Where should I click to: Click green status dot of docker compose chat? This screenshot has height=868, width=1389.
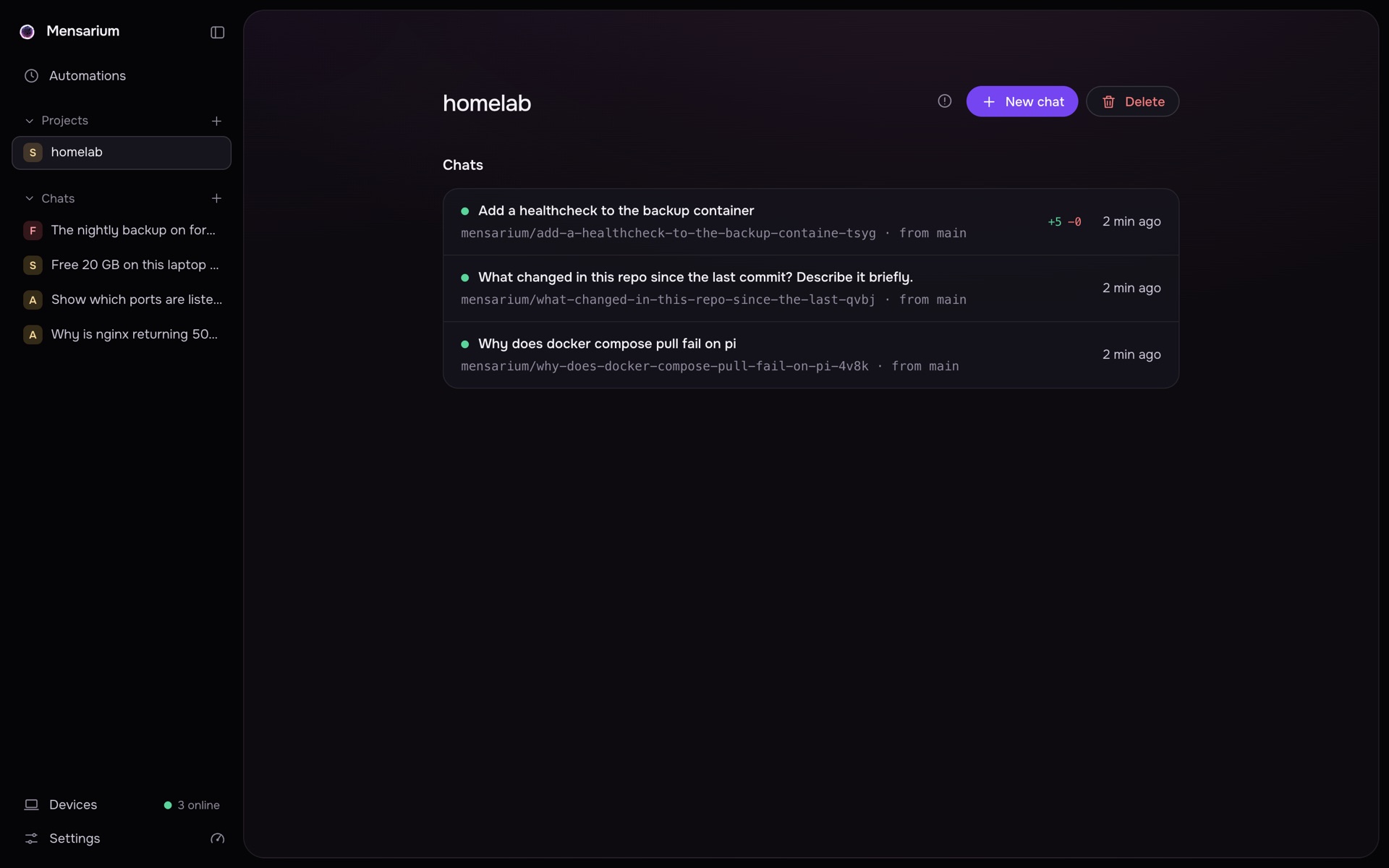coord(465,344)
